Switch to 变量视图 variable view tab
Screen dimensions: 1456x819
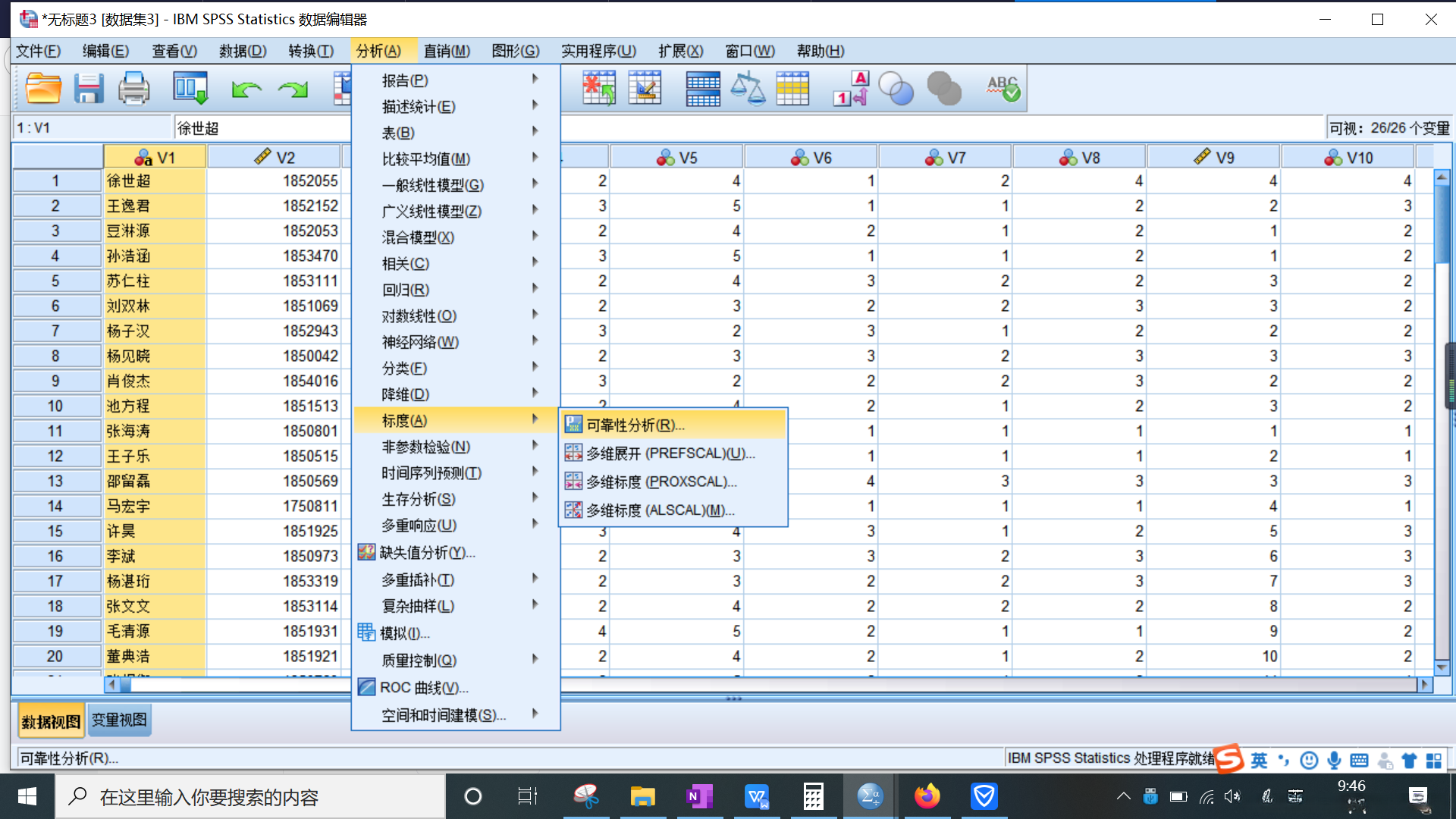tap(119, 720)
